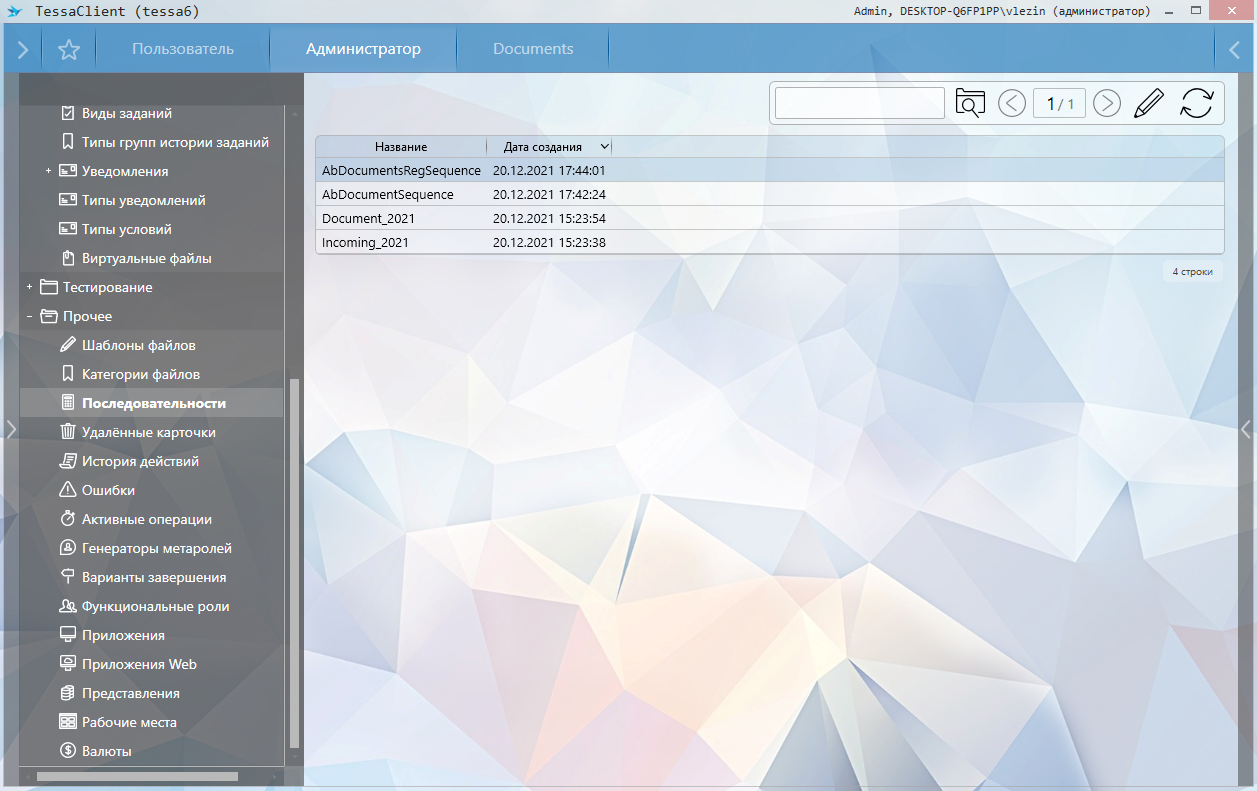Click the sidebar vertical scrollbar

point(293,560)
